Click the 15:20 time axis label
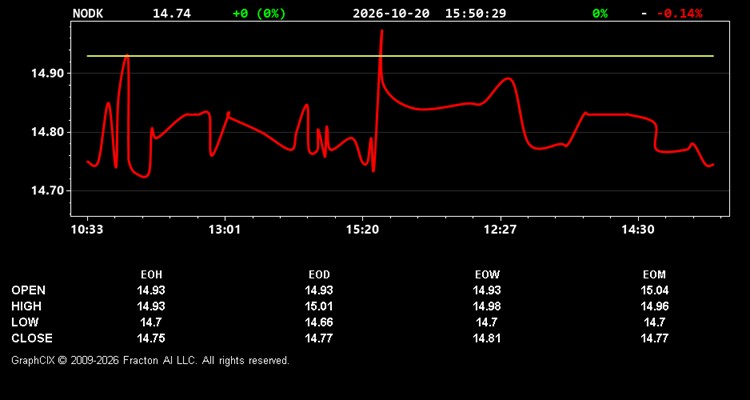 coord(363,230)
